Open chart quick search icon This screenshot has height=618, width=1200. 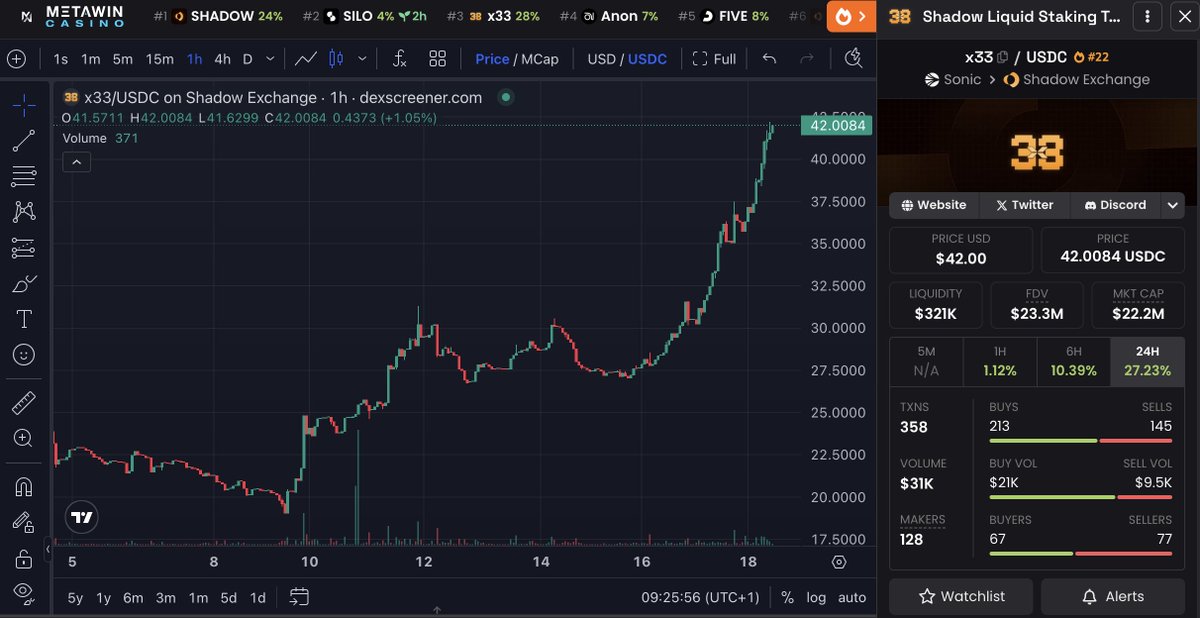(x=853, y=58)
